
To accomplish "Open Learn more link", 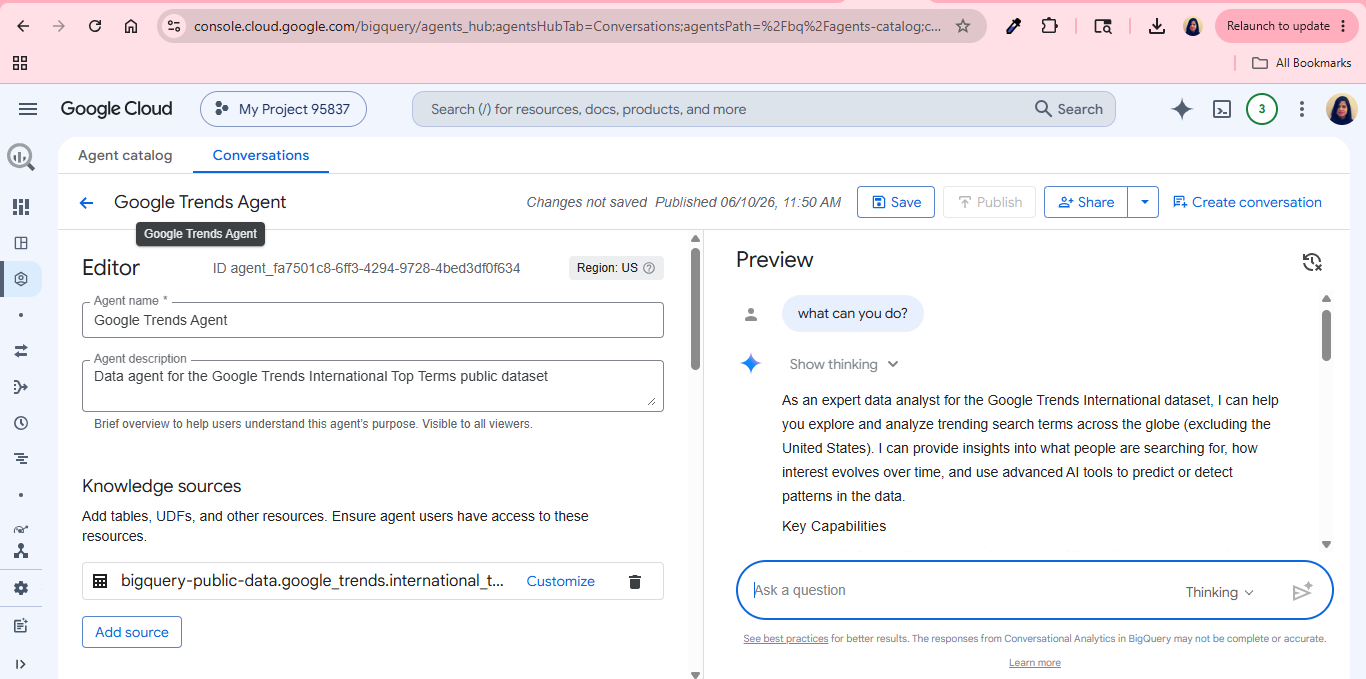I will click(1035, 662).
